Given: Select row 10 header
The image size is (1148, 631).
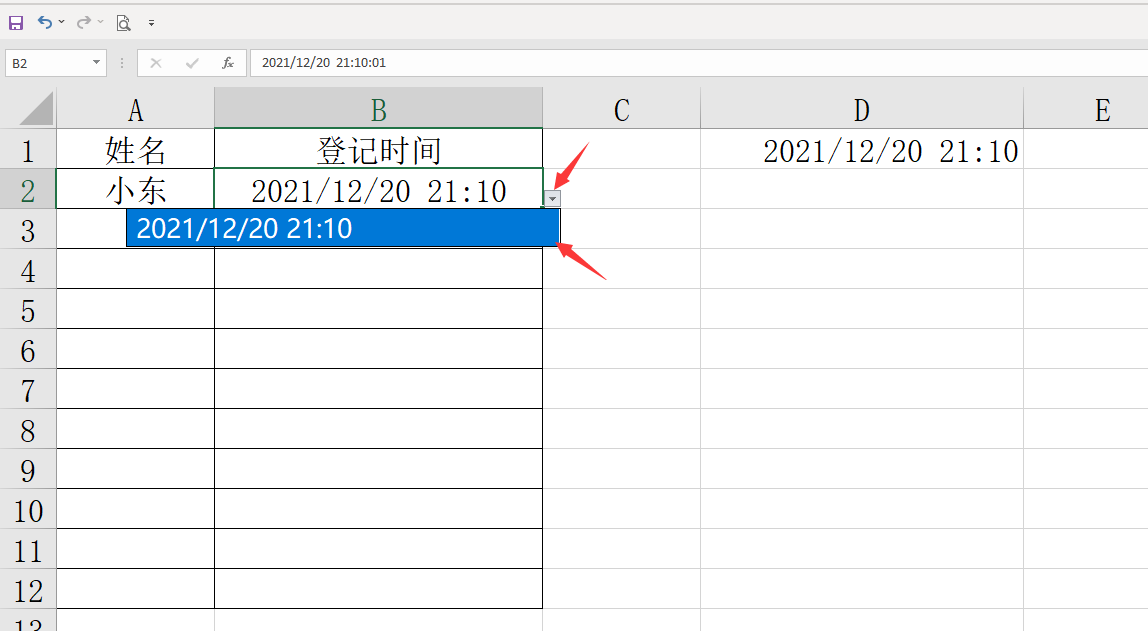Looking at the screenshot, I should click(x=28, y=509).
